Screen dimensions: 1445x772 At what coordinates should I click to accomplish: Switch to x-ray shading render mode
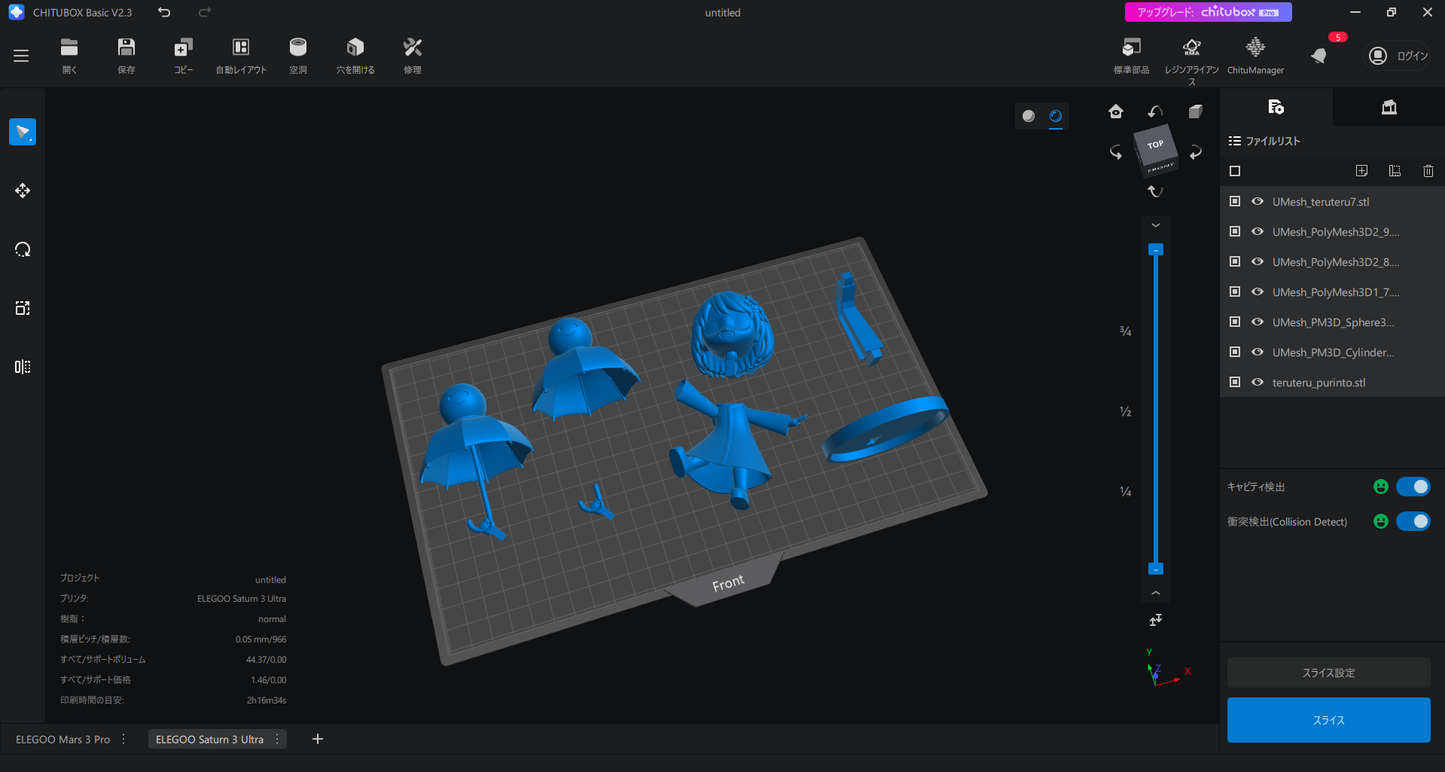click(x=1055, y=116)
